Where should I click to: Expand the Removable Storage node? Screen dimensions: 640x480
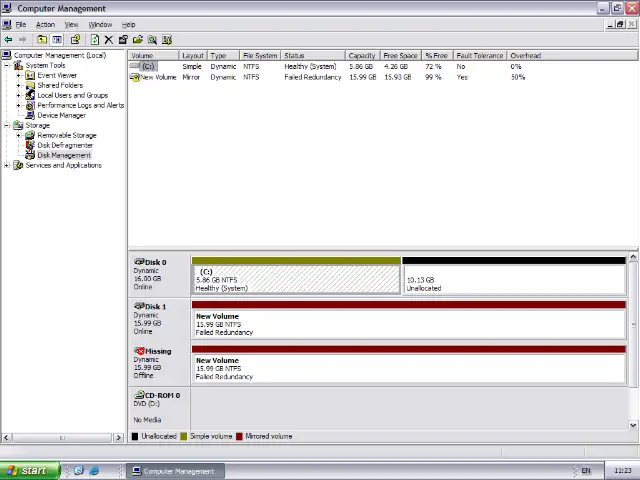18,136
